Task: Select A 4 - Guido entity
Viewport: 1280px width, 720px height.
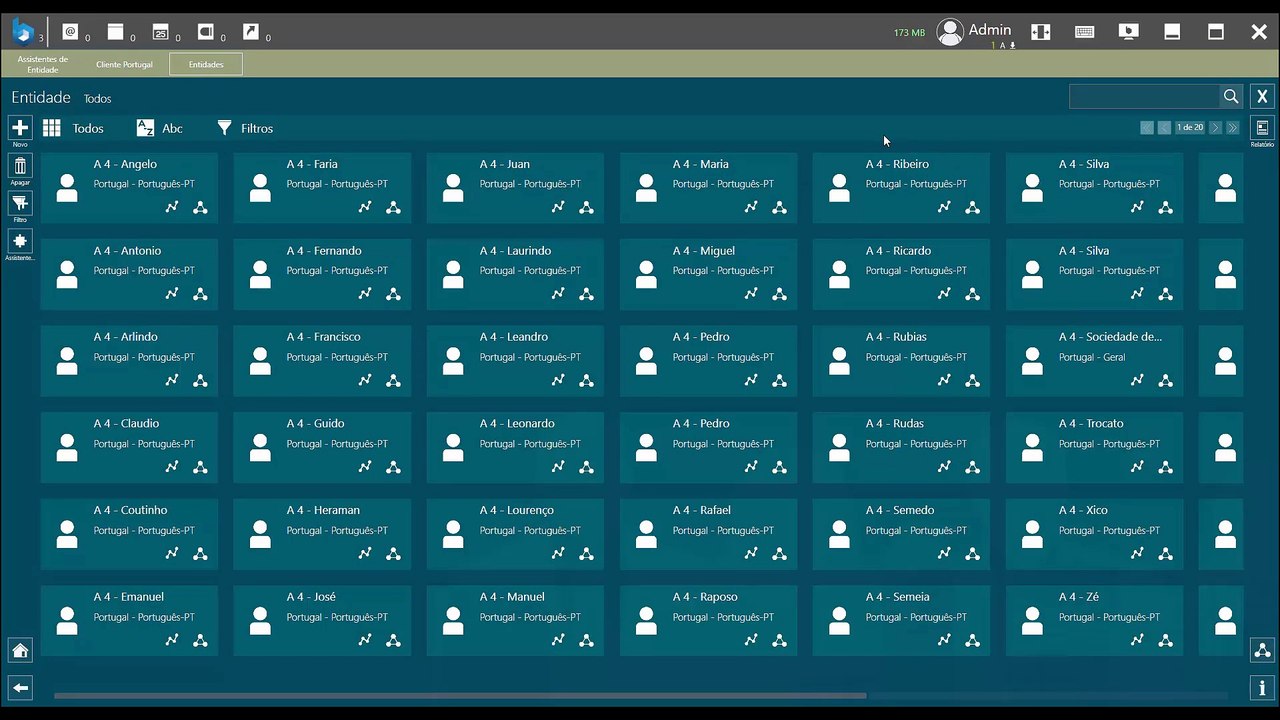Action: (322, 447)
